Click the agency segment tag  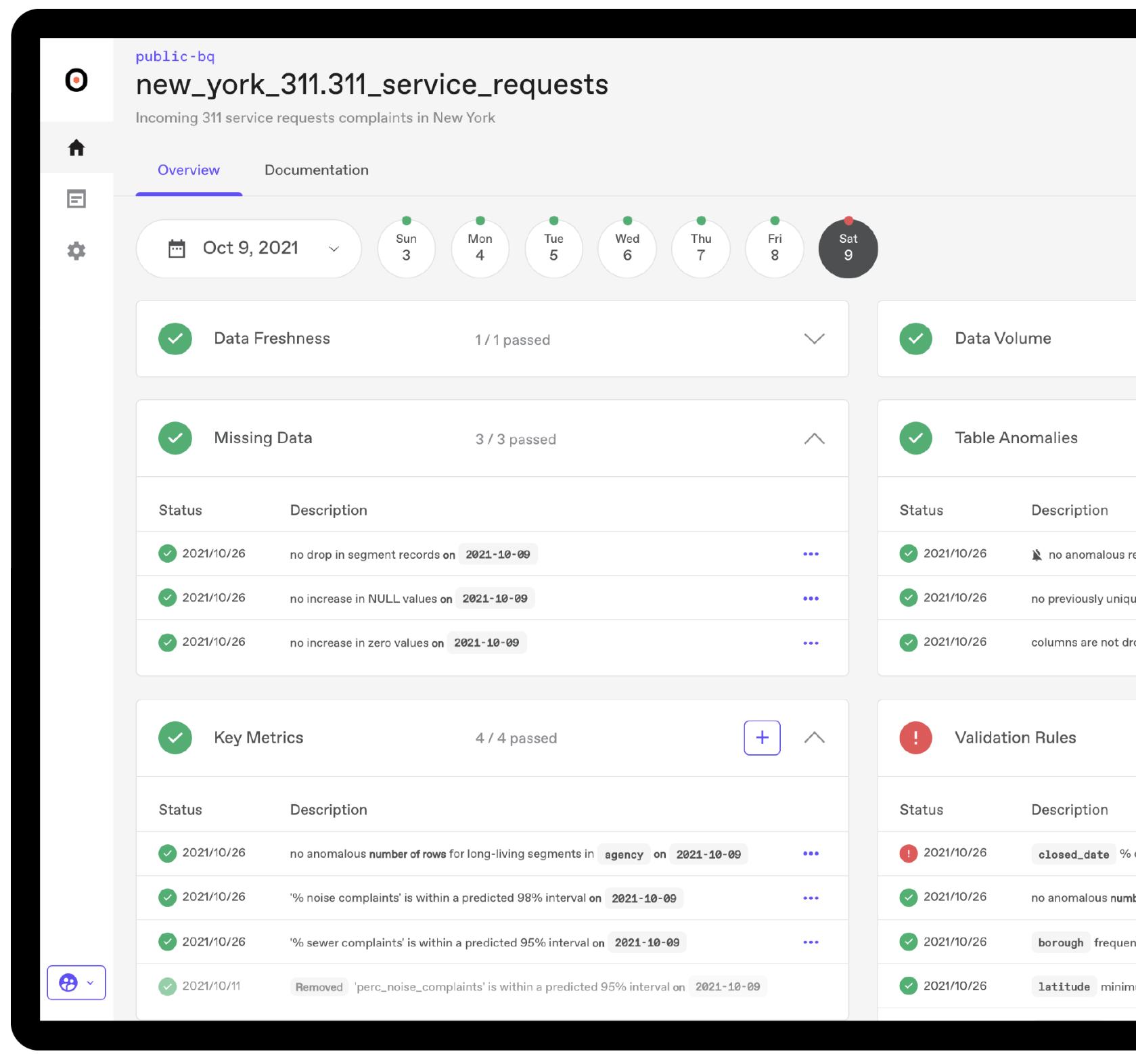pos(624,854)
